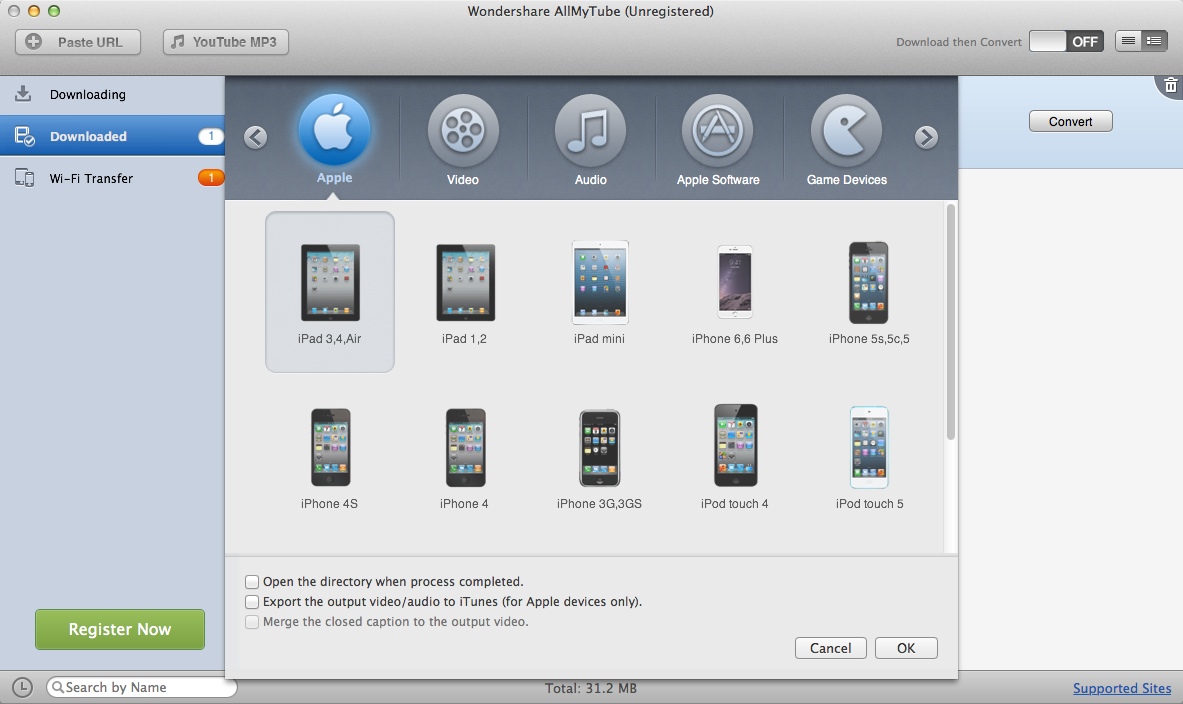The image size is (1183, 704).
Task: Click the left arrow in category bar
Action: point(256,137)
